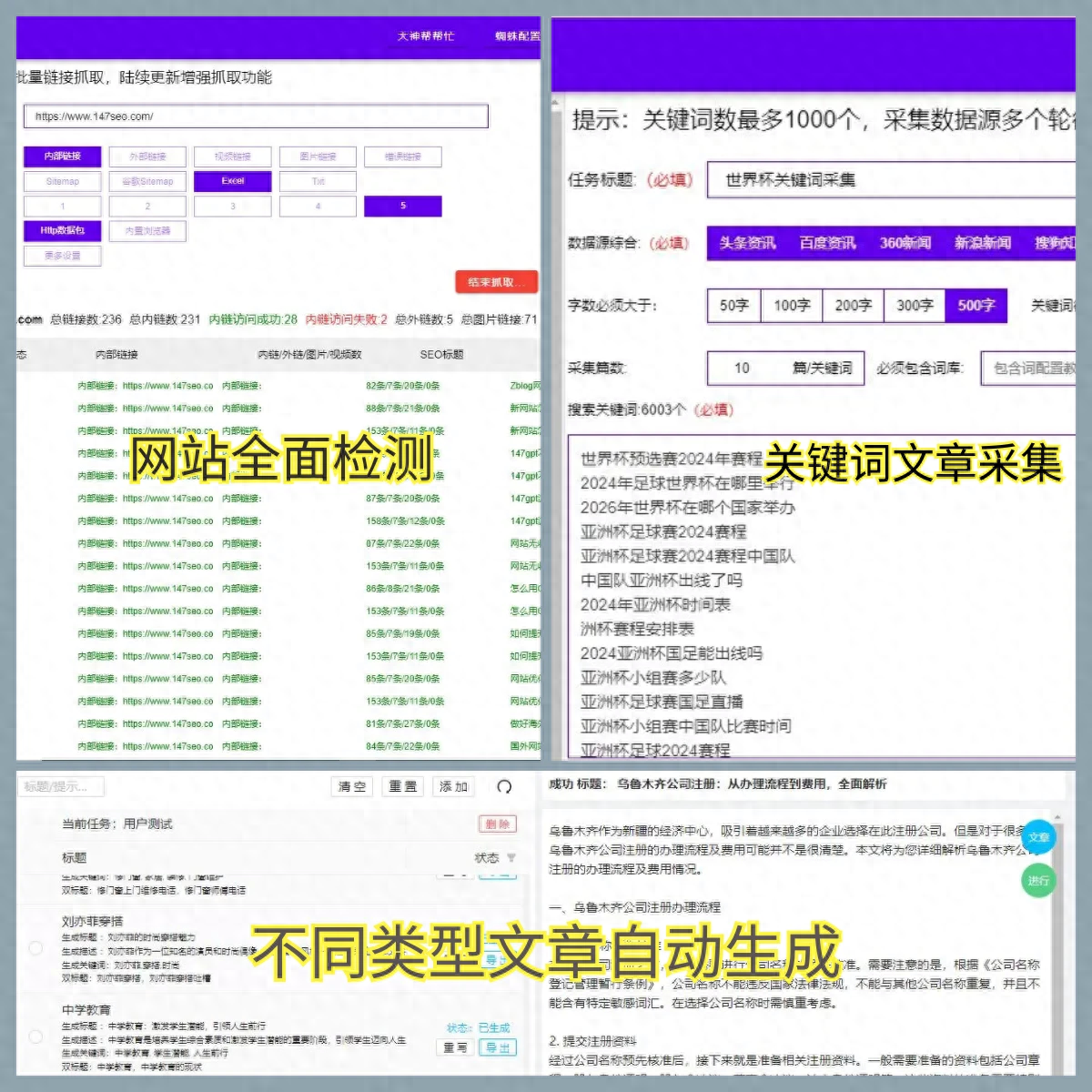This screenshot has width=1092, height=1092.
Task: Select Excel as the export format
Action: click(232, 181)
